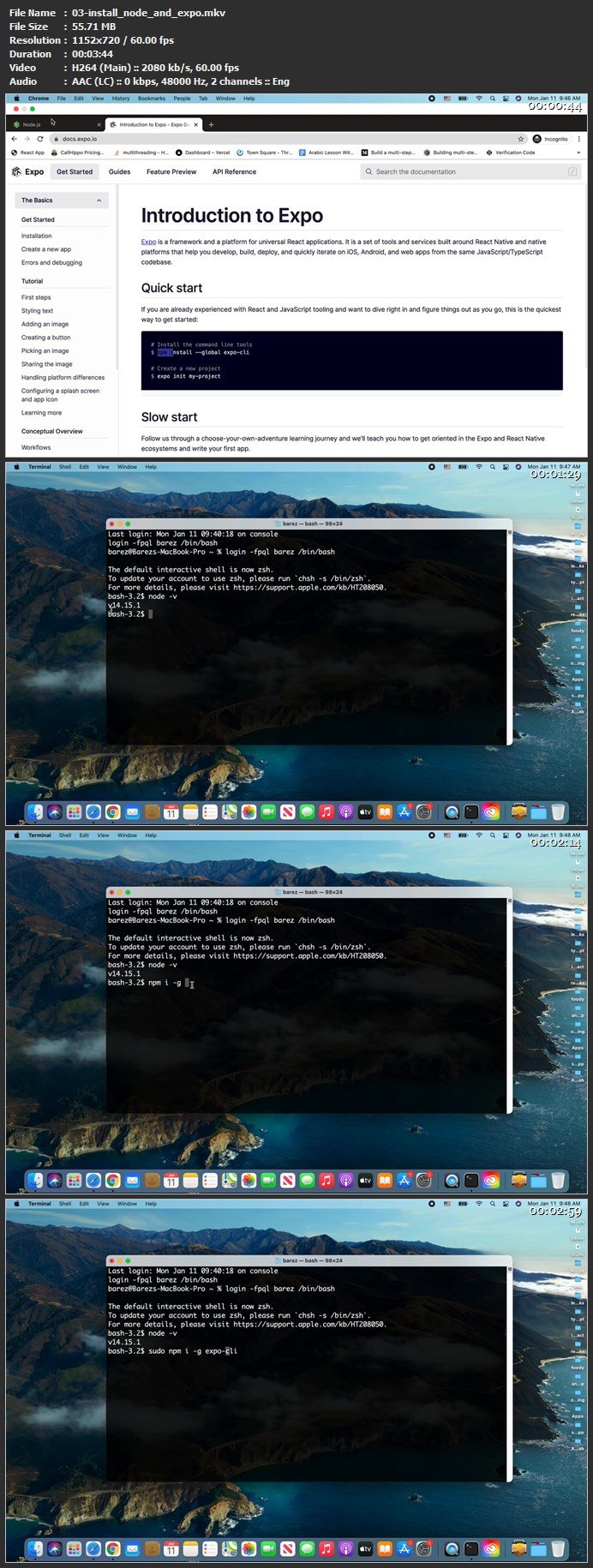Select the Get Started docs tab
This screenshot has height=1568, width=593.
pos(75,171)
